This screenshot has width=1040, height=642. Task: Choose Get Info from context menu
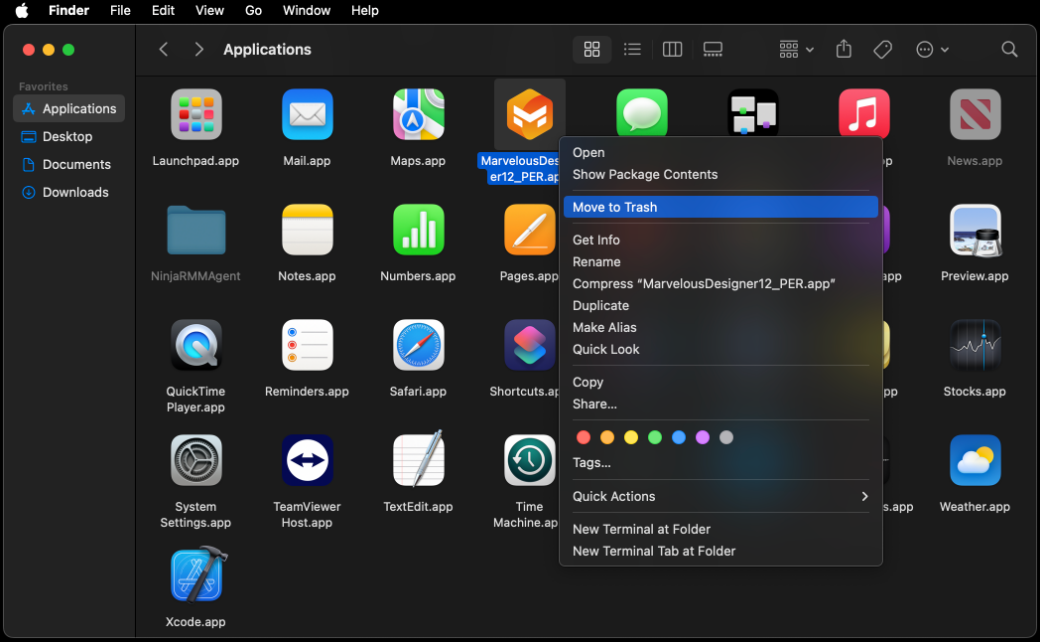pos(721,240)
